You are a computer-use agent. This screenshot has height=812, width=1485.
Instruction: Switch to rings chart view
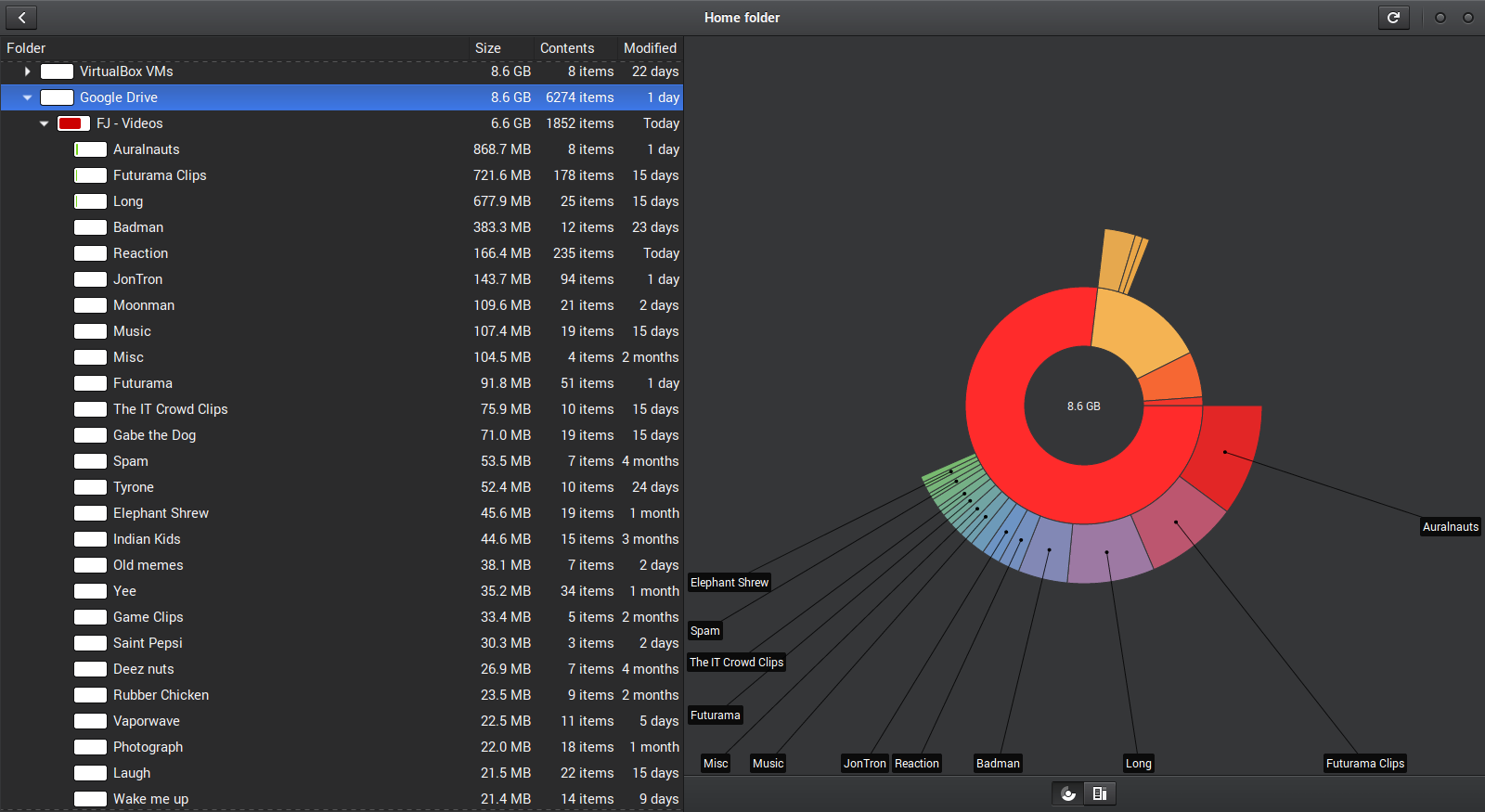(1068, 793)
